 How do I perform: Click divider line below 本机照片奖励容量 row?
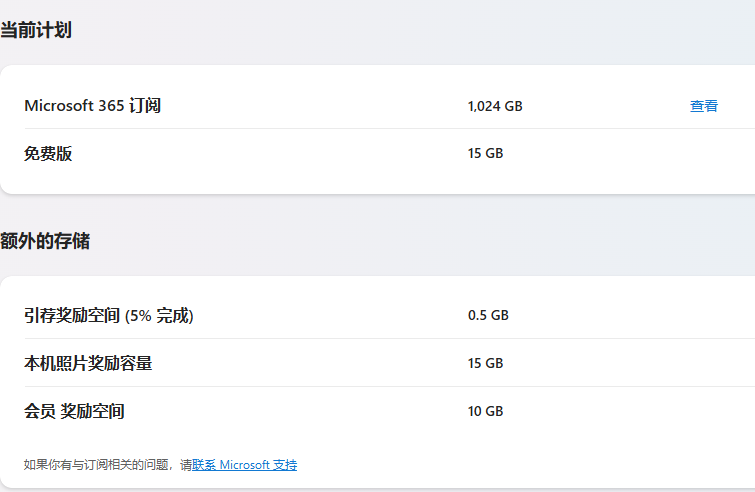point(390,386)
